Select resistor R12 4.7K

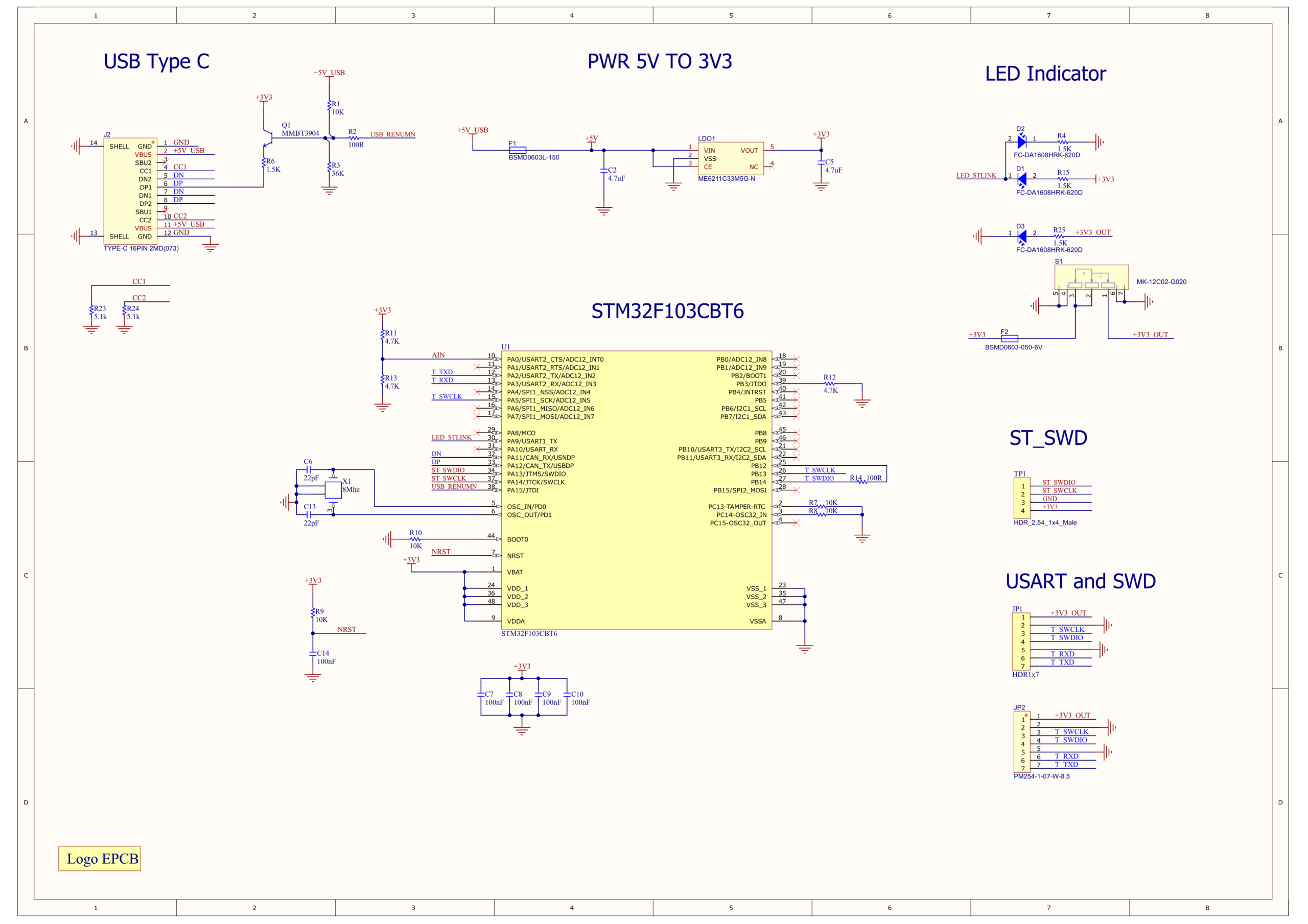point(829,384)
